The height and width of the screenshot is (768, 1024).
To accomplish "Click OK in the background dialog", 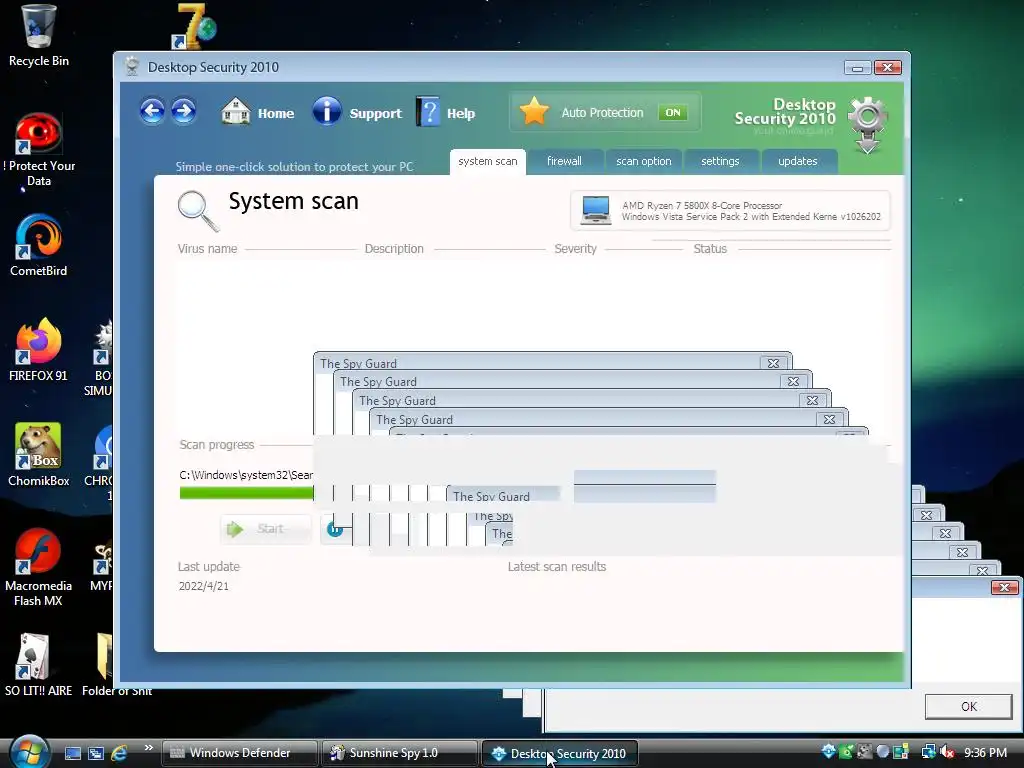I will [x=968, y=707].
